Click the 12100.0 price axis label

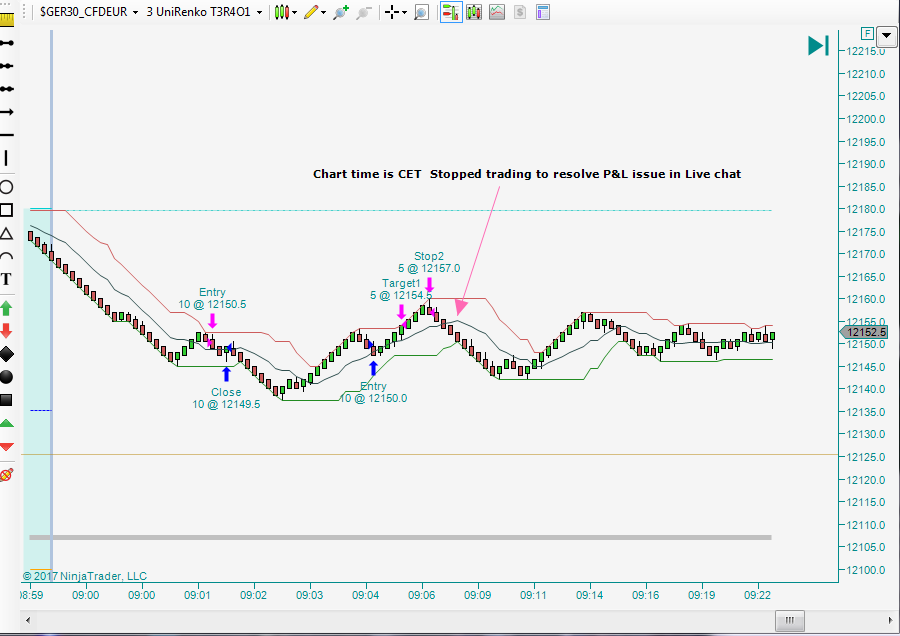[x=866, y=570]
